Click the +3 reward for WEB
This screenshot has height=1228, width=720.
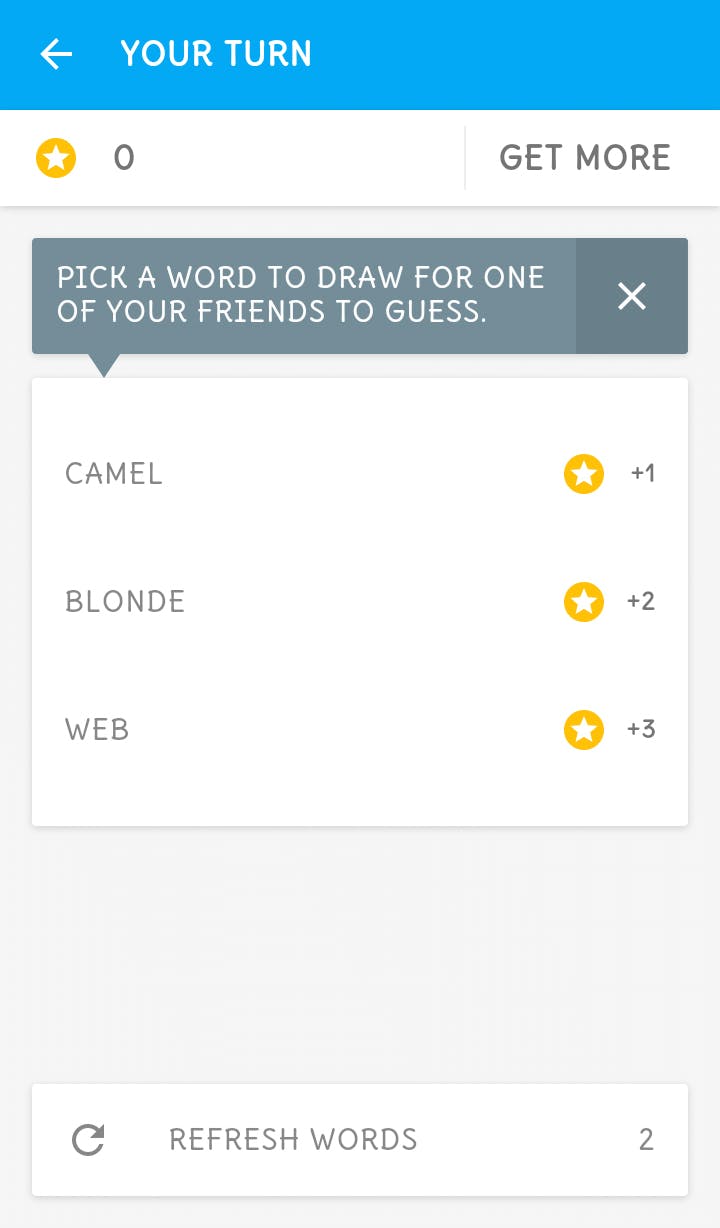(x=641, y=730)
